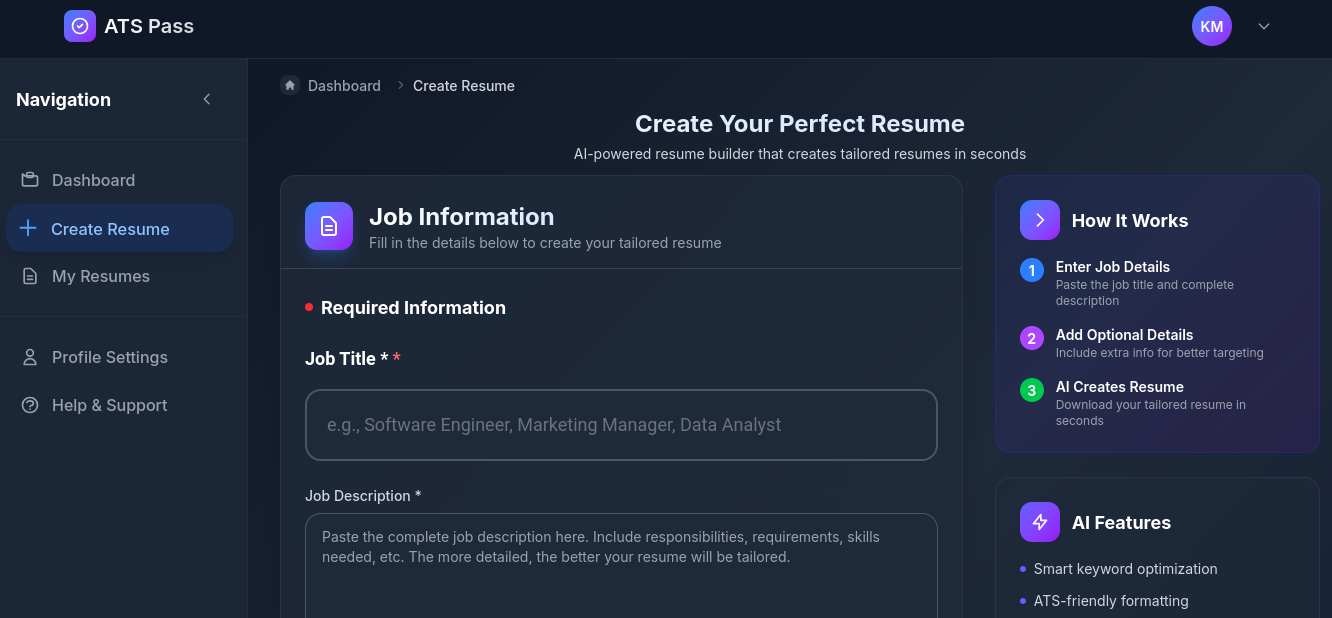Click the ATS Pass brand name

point(149,26)
